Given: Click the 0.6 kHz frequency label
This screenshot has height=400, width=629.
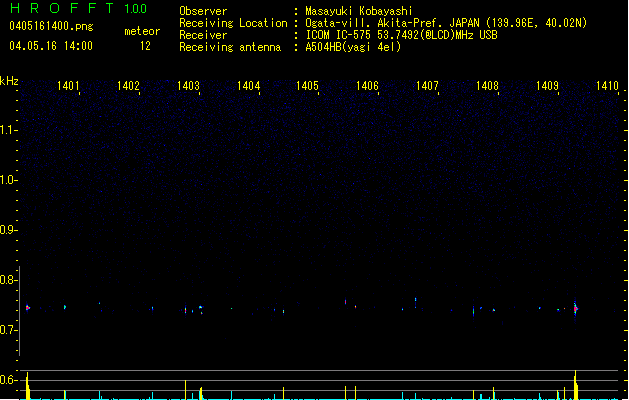Looking at the screenshot, I should (7, 380).
